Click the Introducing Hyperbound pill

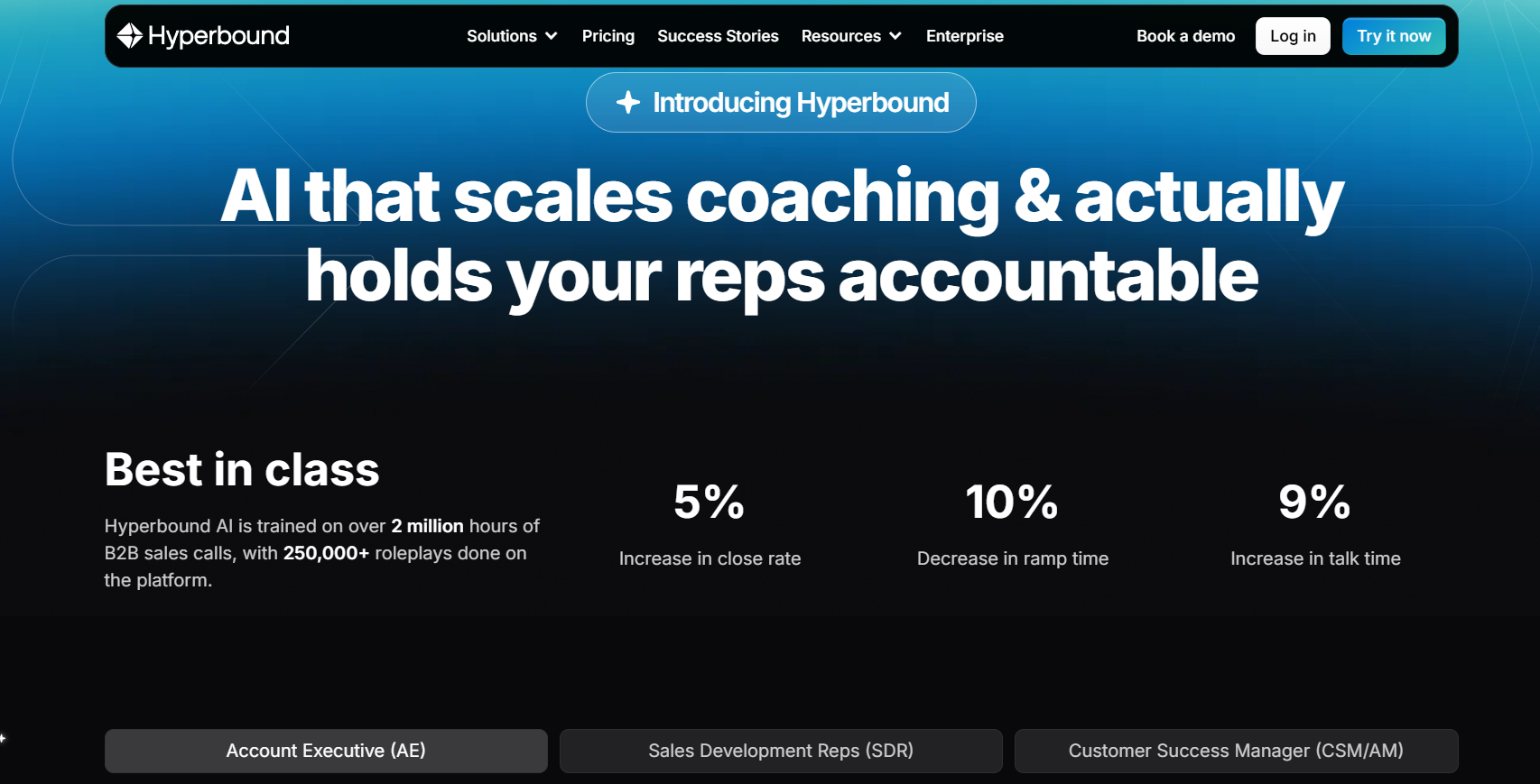click(x=781, y=103)
